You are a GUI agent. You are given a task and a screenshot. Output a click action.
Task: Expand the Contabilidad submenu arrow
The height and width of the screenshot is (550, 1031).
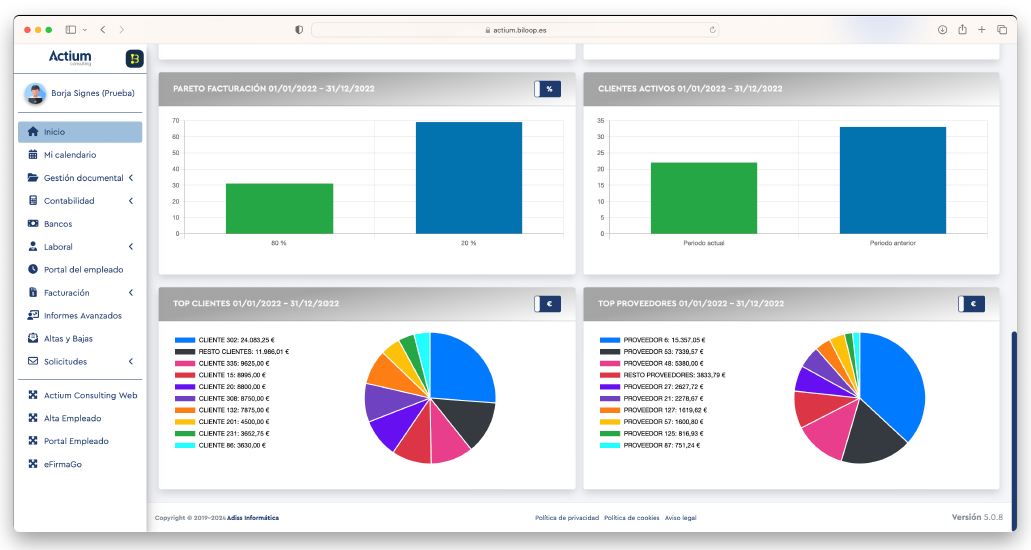point(131,201)
